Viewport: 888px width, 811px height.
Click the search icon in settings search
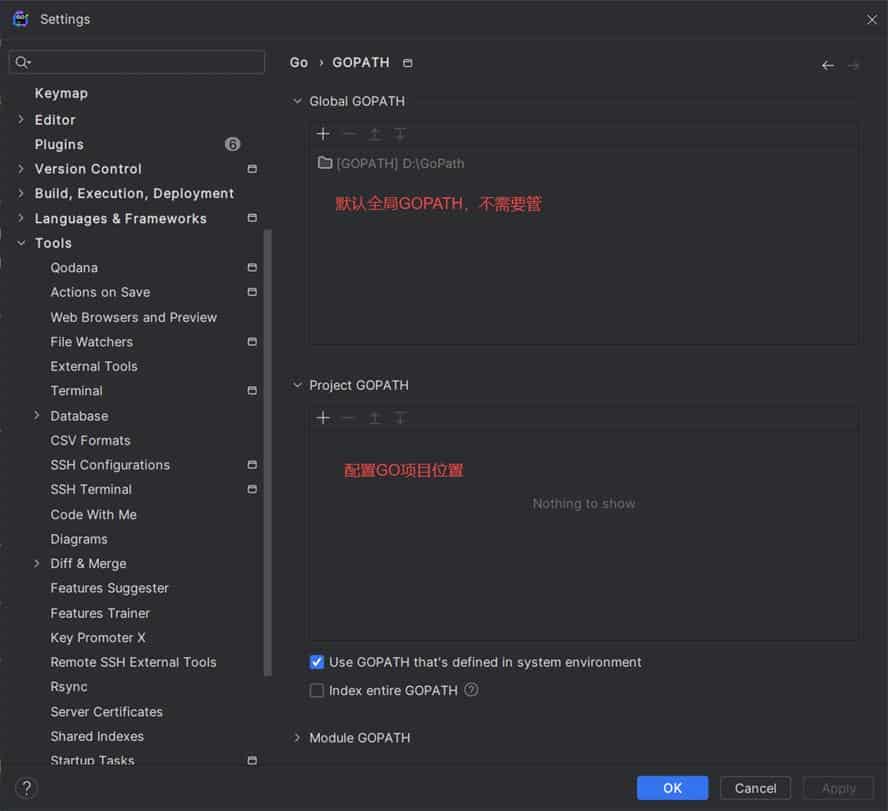(x=22, y=62)
